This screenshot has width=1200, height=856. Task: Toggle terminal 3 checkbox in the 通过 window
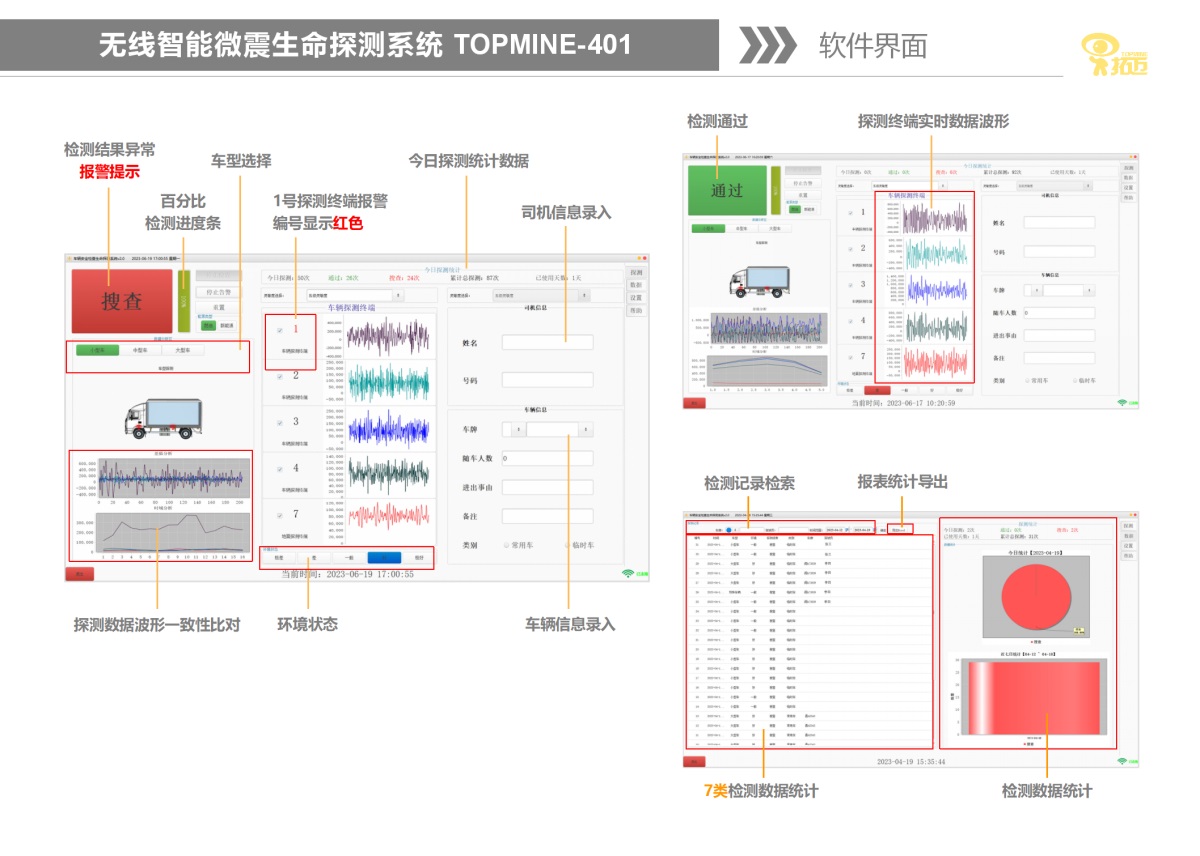(x=851, y=285)
